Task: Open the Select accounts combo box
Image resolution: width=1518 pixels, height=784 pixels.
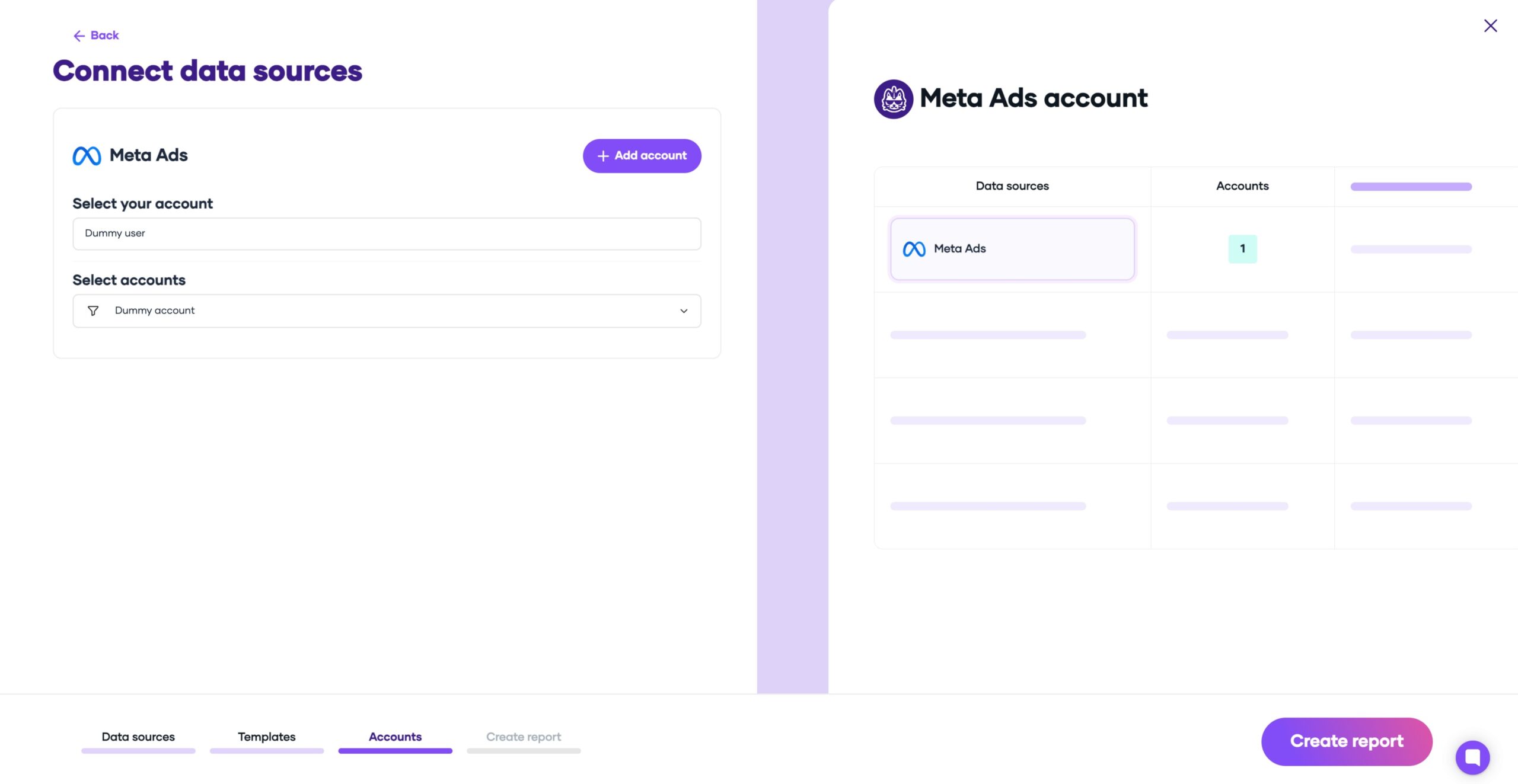Action: 387,311
